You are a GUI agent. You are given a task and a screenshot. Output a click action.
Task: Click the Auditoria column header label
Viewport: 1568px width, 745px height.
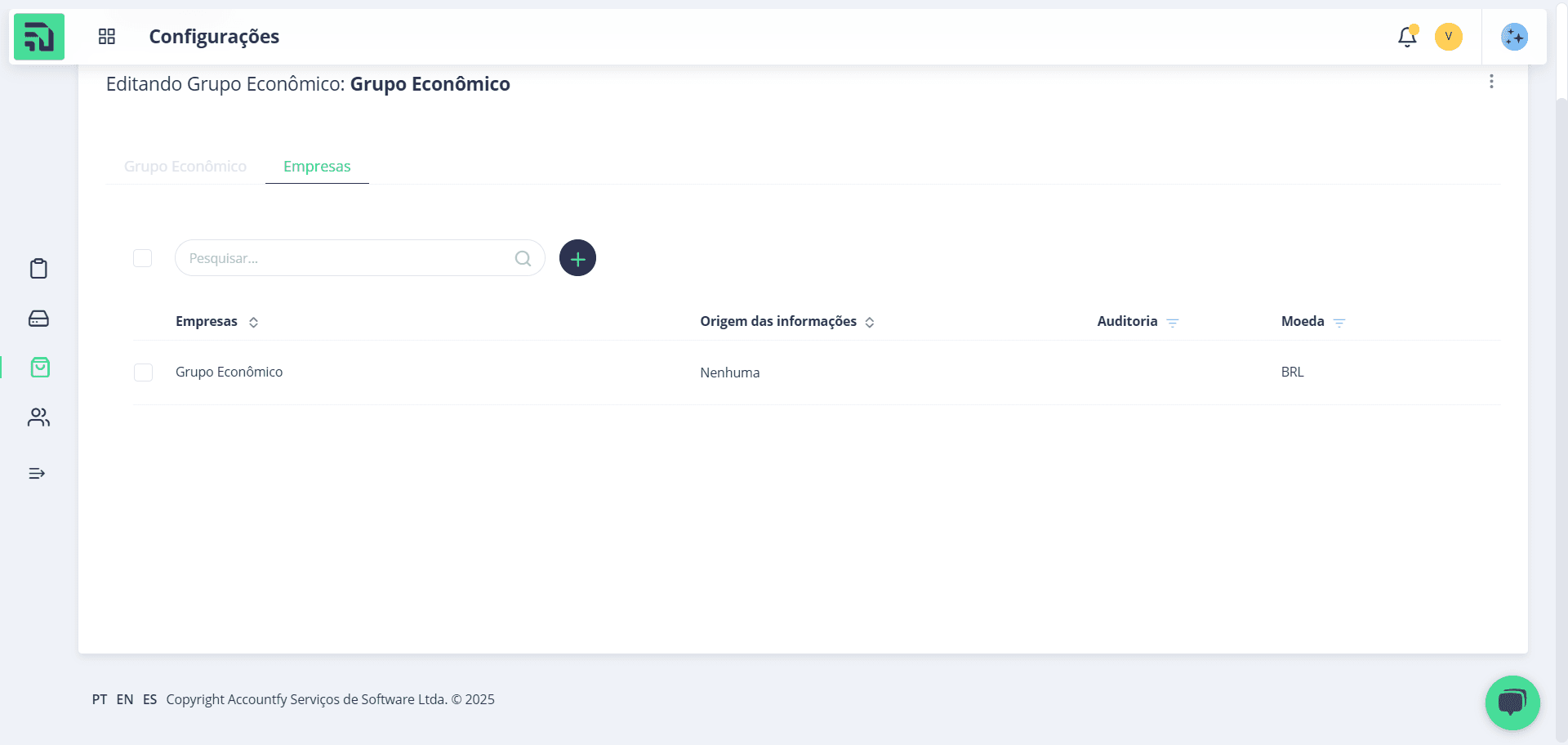click(x=1127, y=321)
